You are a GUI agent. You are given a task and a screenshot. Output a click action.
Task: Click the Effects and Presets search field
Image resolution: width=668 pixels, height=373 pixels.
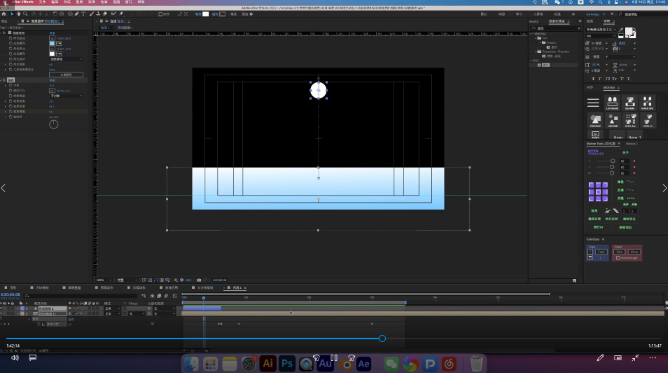(x=555, y=28)
